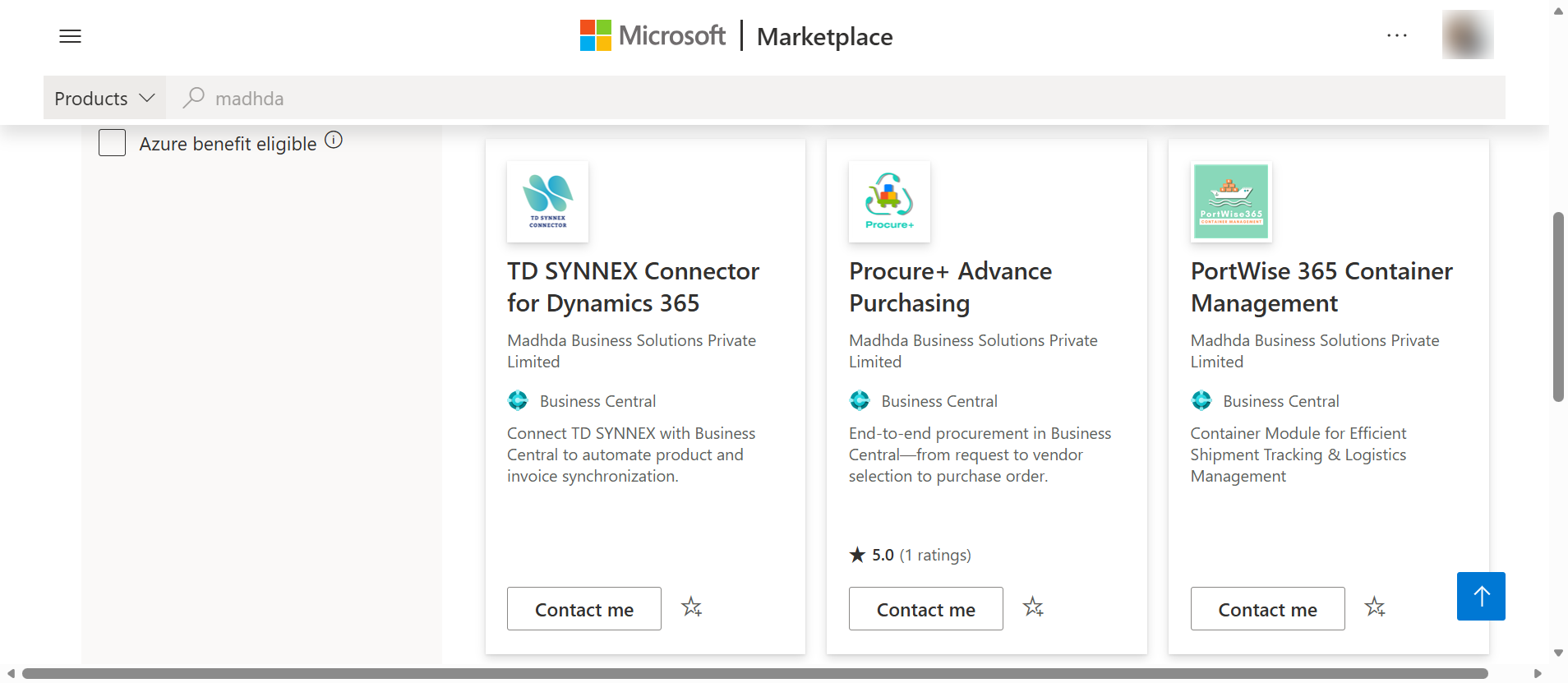Click the "(1 ratings)" text

click(x=935, y=555)
